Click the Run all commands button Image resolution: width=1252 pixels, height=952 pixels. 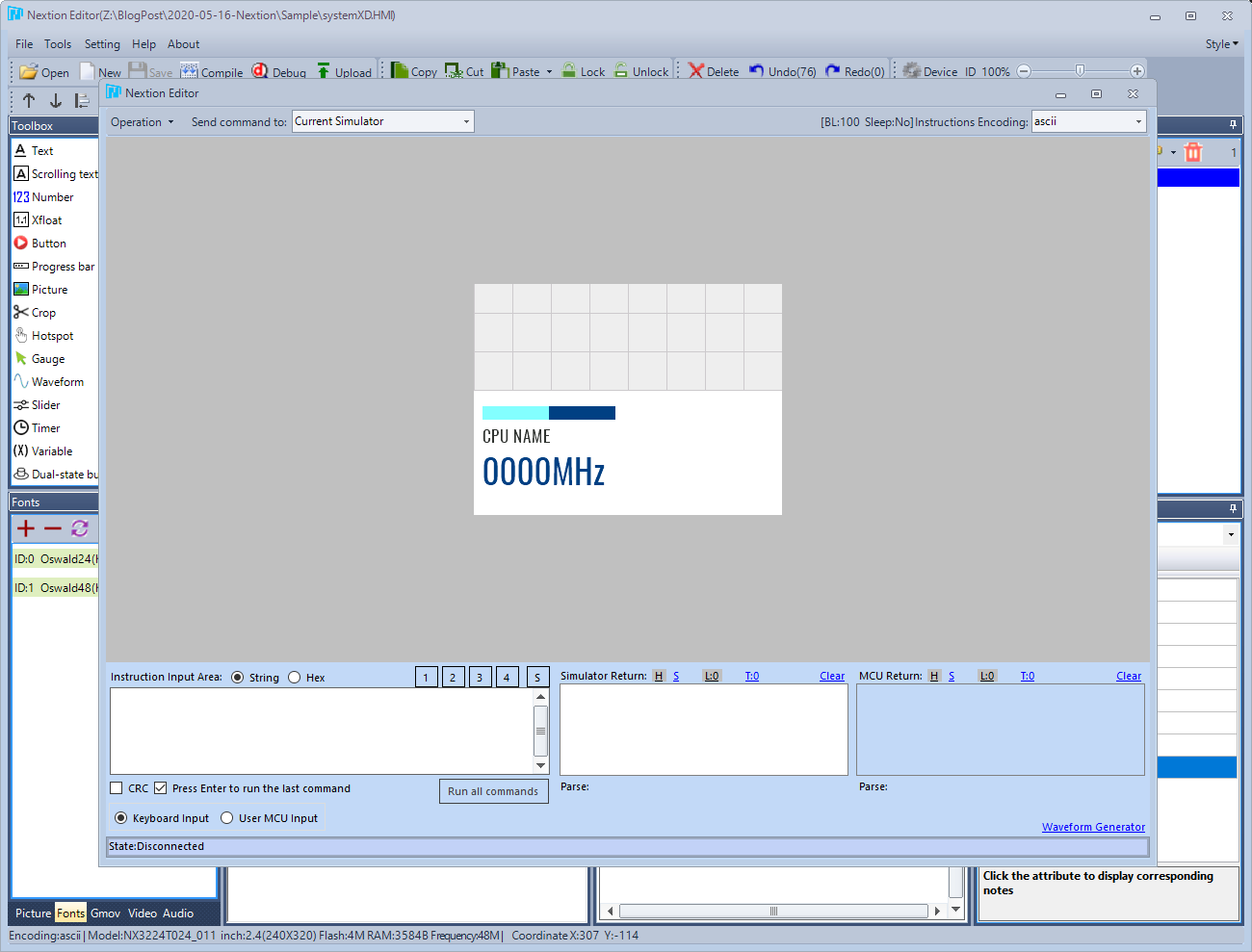click(493, 790)
